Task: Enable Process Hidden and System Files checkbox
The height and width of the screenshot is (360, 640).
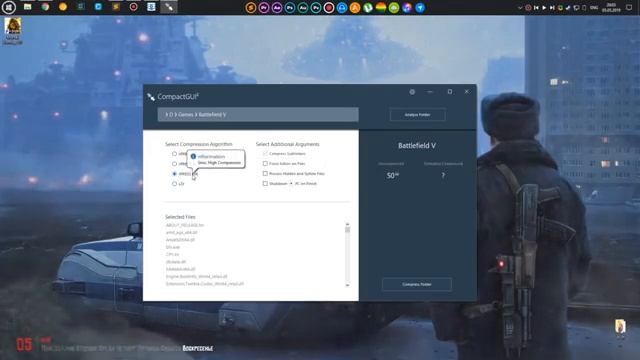Action: tap(265, 173)
